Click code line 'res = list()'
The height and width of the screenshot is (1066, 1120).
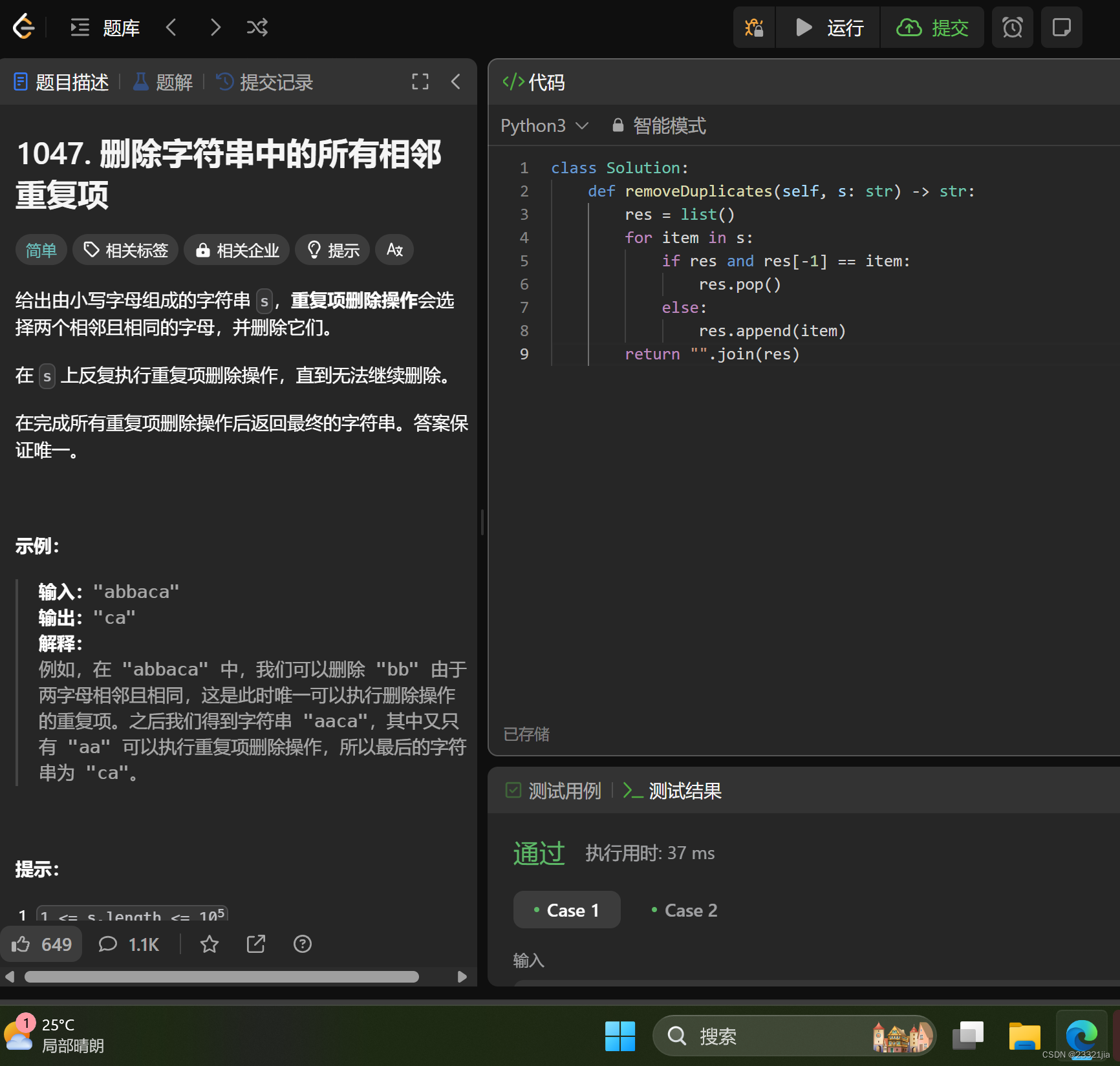680,215
